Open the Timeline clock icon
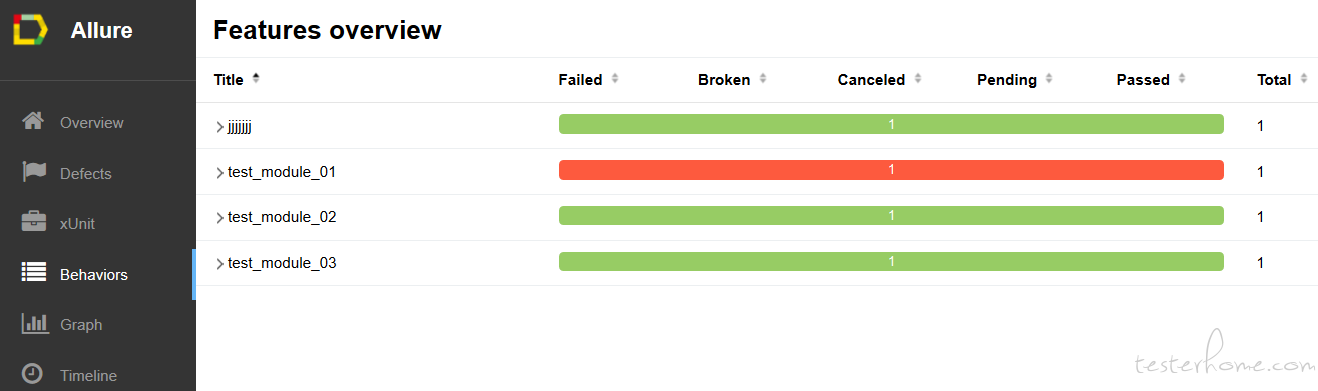The height and width of the screenshot is (391, 1318). pos(33,374)
